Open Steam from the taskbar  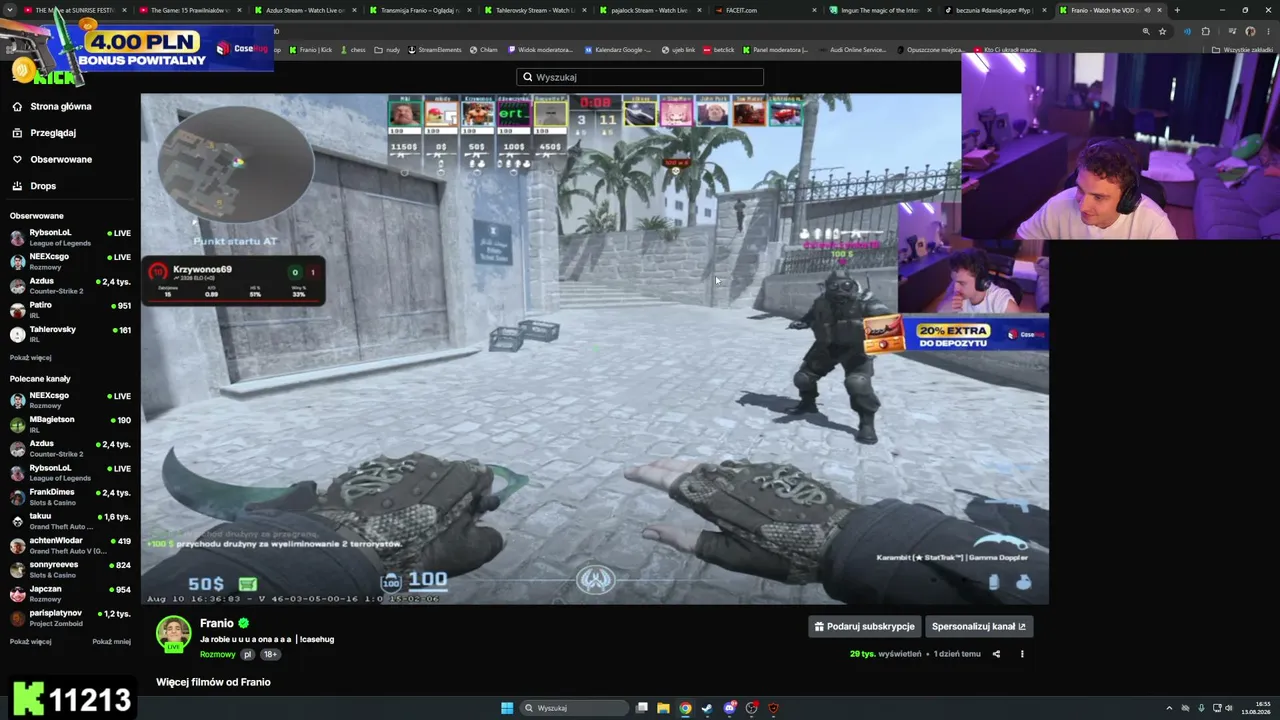(707, 708)
